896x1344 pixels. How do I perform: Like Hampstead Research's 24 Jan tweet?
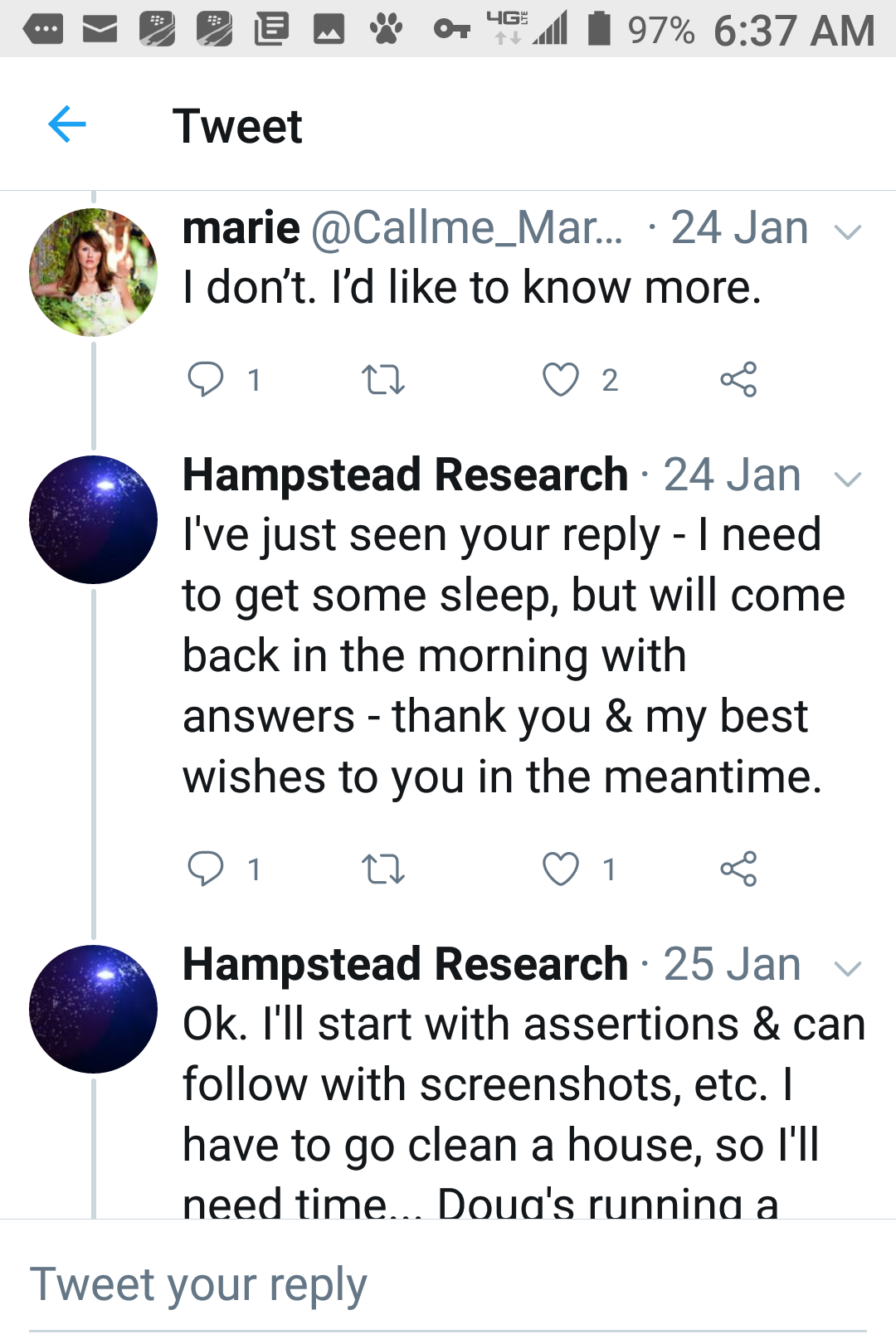click(561, 869)
